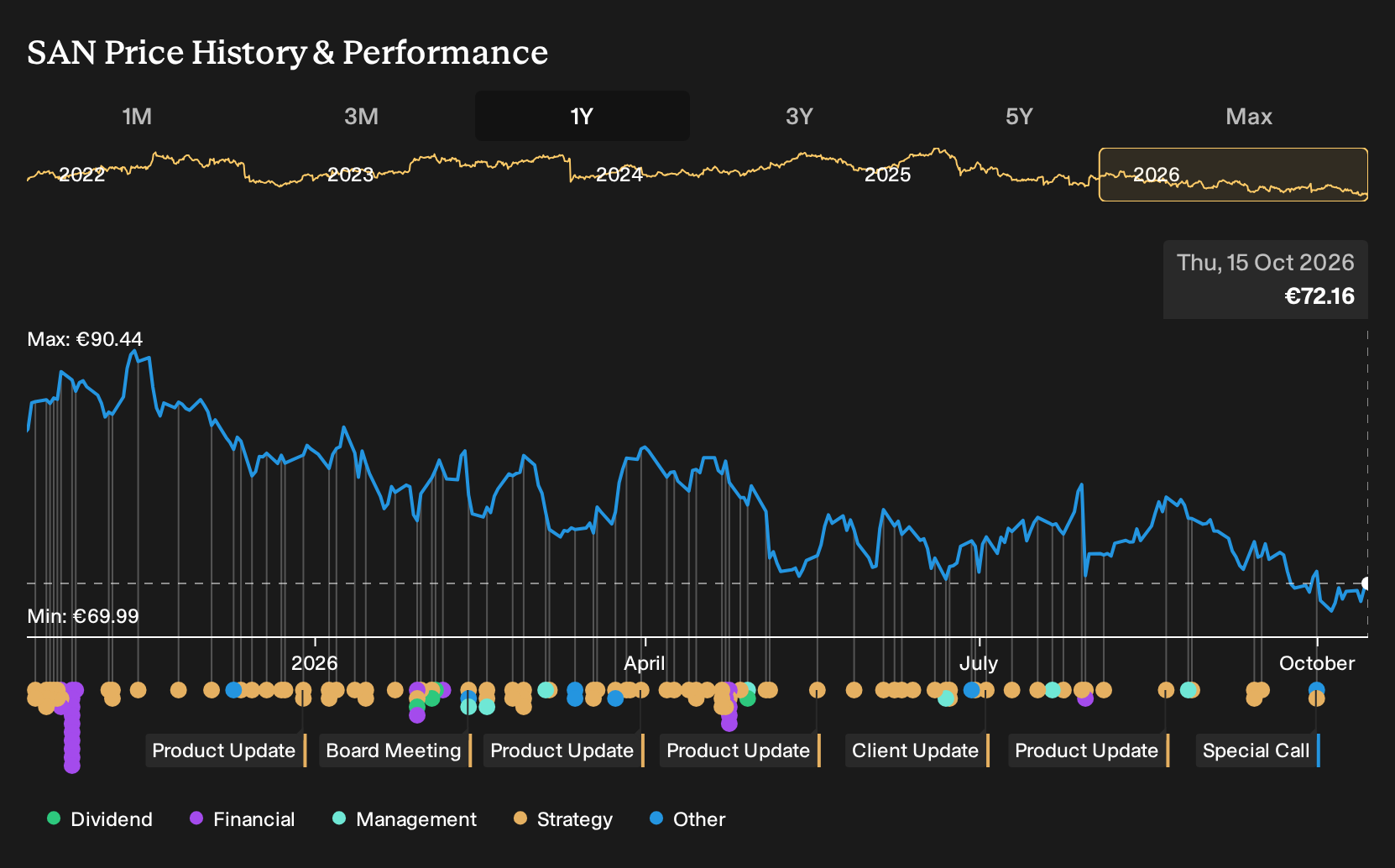Viewport: 1395px width, 868px height.
Task: Click the 'SAN Price History & Performance' heading
Action: 288,52
